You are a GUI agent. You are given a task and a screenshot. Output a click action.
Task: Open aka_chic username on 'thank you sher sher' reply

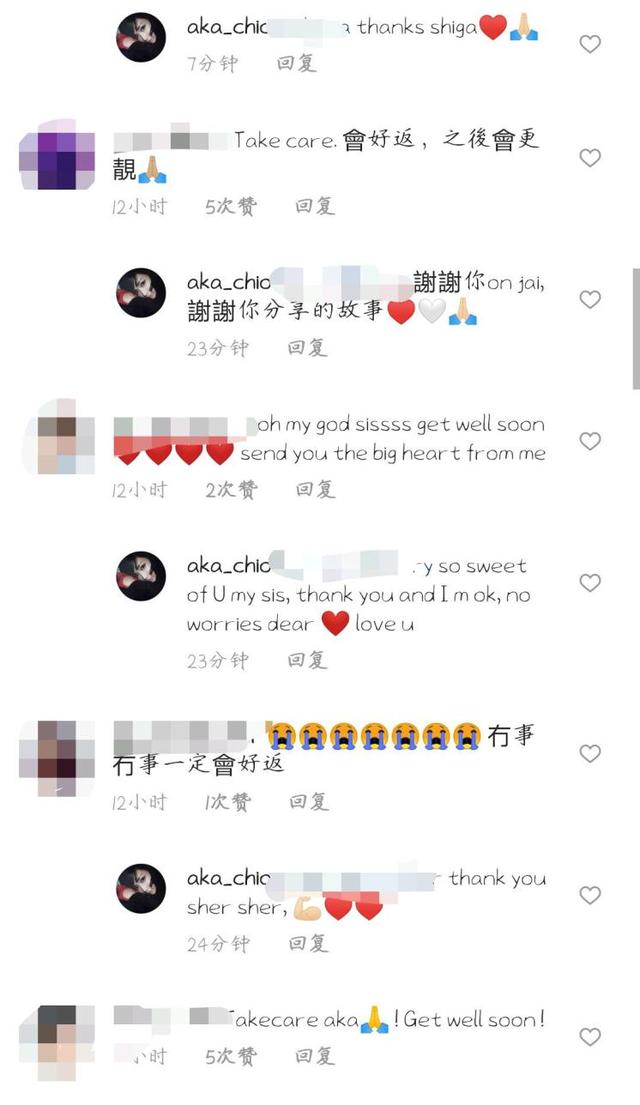point(228,878)
